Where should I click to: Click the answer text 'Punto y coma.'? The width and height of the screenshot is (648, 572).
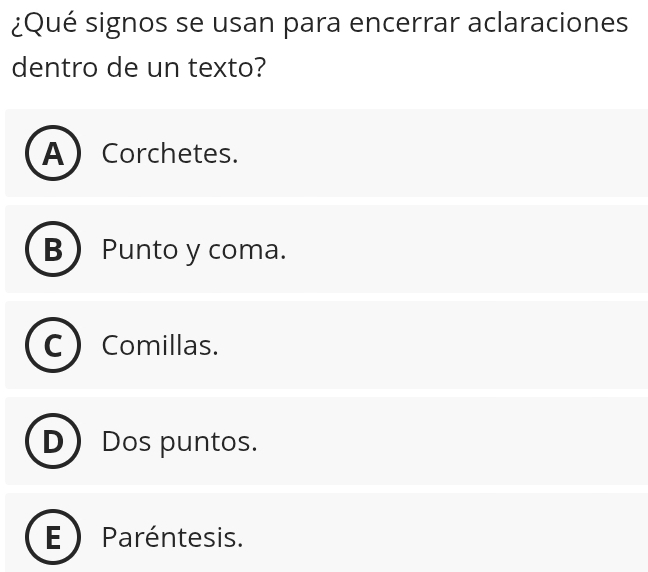194,250
